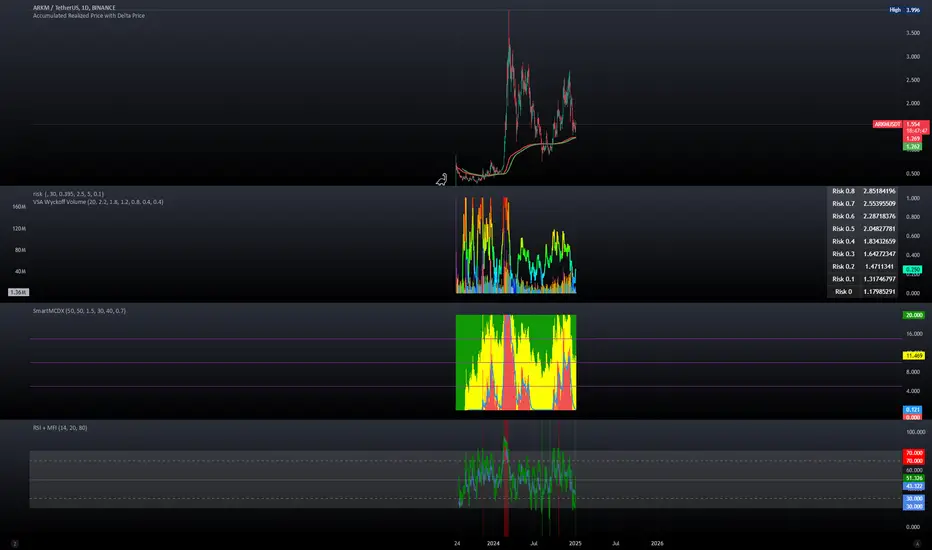Click the 160M volume axis label
This screenshot has height=550, width=932.
(19, 207)
